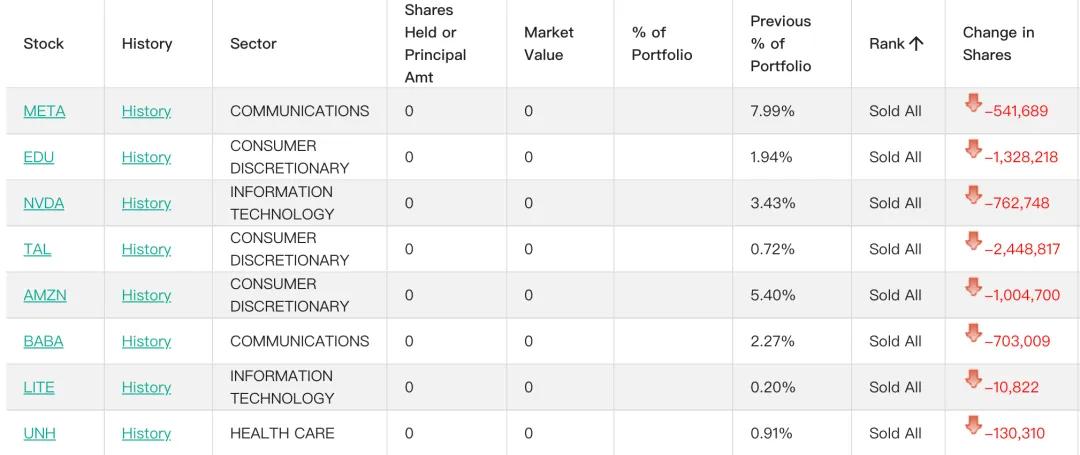Sort by the Rank column header arrow
This screenshot has width=1080, height=455.
tap(915, 43)
